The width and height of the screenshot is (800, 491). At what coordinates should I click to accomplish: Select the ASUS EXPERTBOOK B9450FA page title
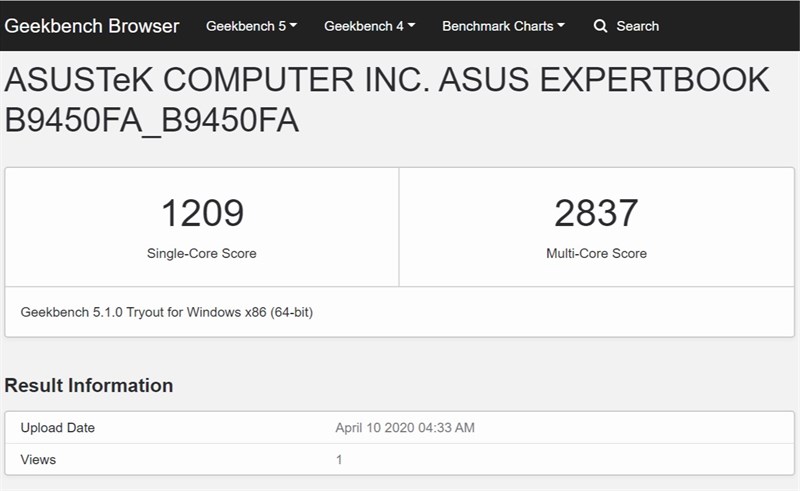pos(387,100)
